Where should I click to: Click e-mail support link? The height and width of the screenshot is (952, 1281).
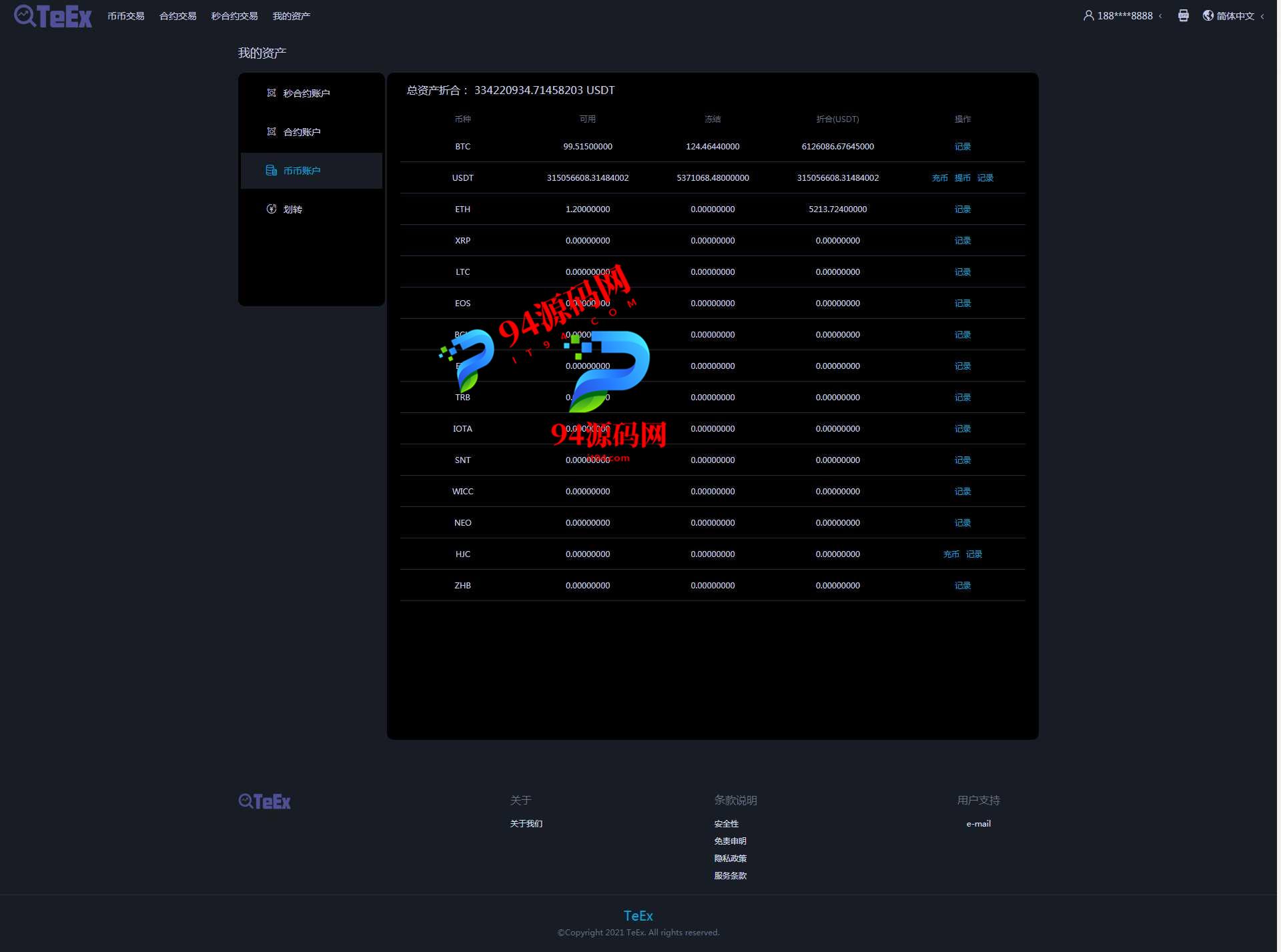click(x=979, y=824)
